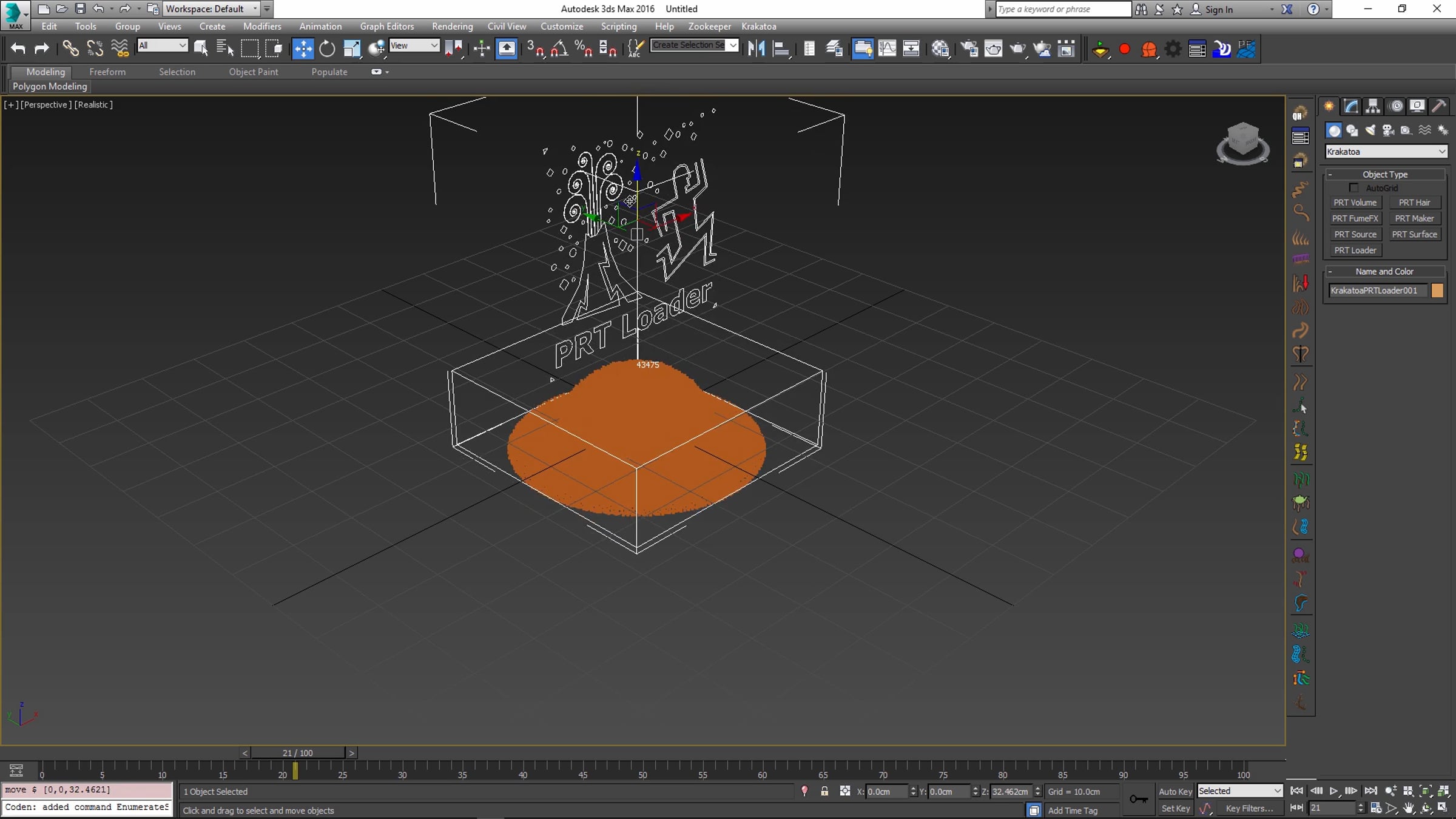
Task: Toggle Percent Snap
Action: 584,49
